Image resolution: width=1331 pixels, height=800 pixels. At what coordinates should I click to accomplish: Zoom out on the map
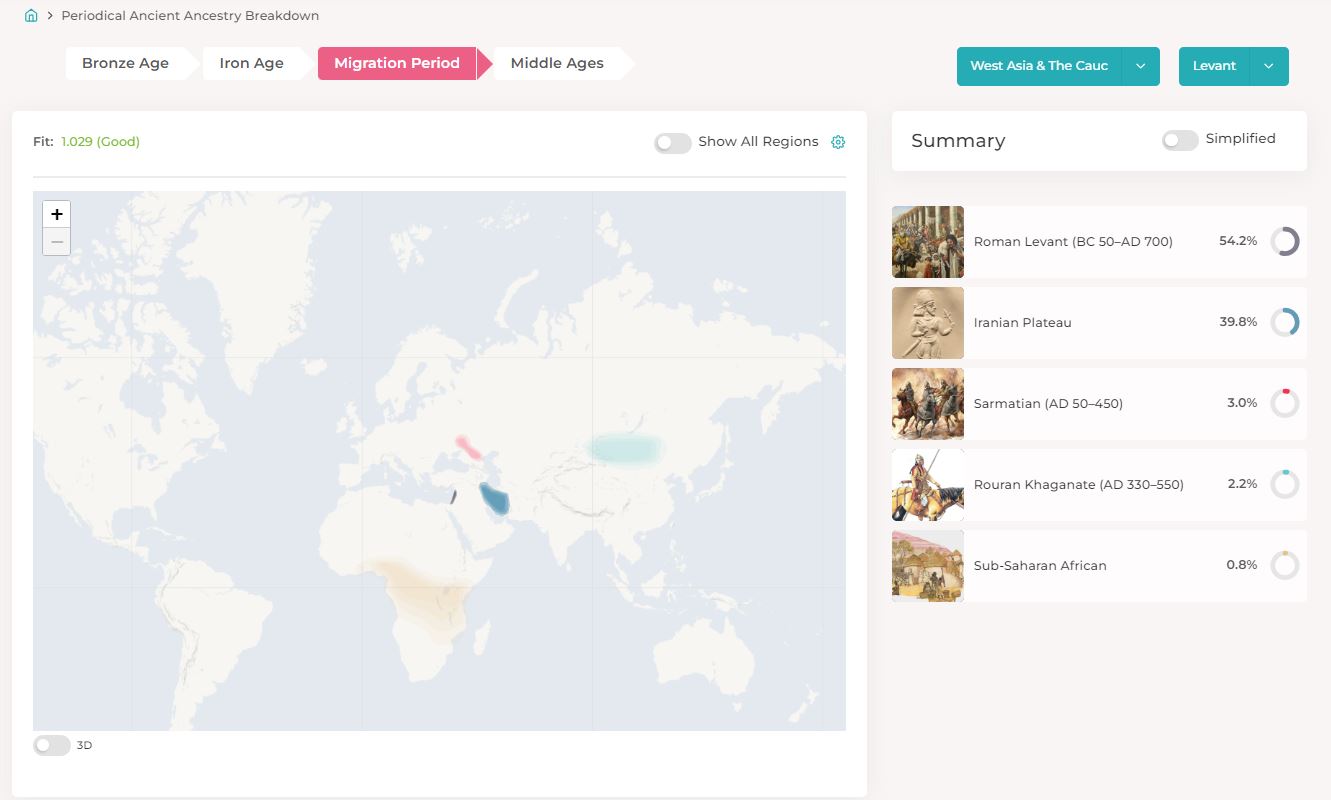[x=57, y=242]
